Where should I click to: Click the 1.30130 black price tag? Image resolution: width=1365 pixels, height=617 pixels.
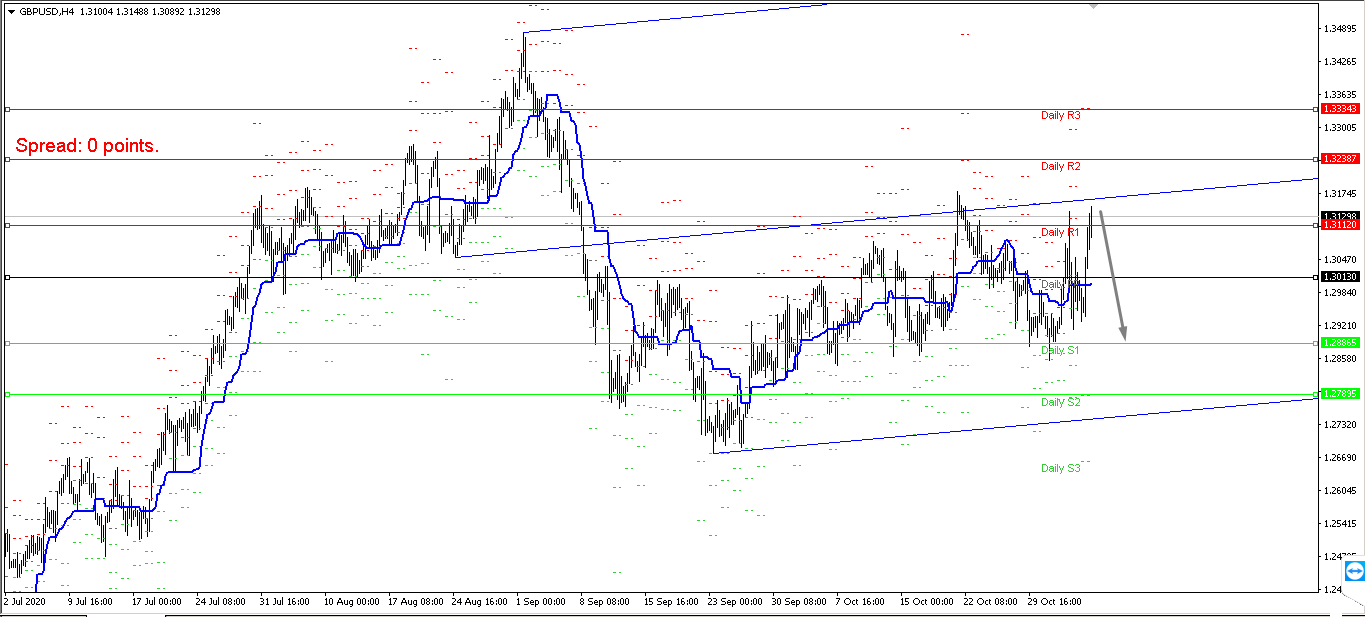[x=1339, y=277]
